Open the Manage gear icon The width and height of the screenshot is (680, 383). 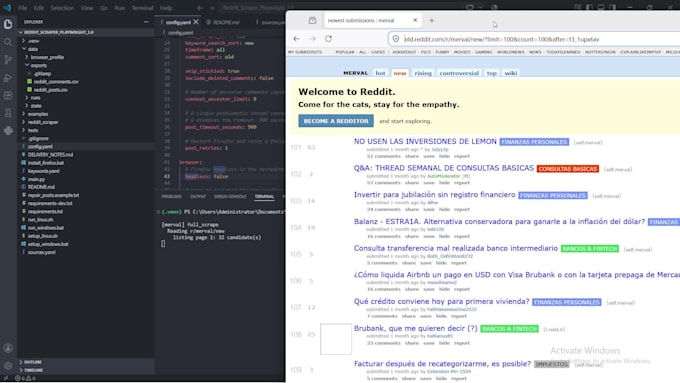tap(8, 366)
